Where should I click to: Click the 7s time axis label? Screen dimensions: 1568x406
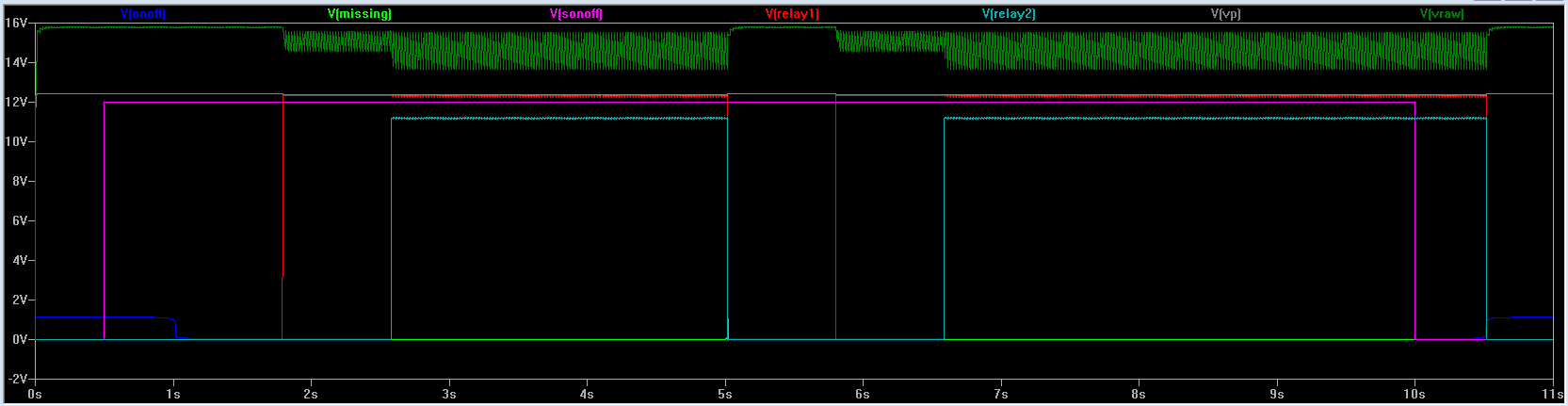click(1001, 395)
